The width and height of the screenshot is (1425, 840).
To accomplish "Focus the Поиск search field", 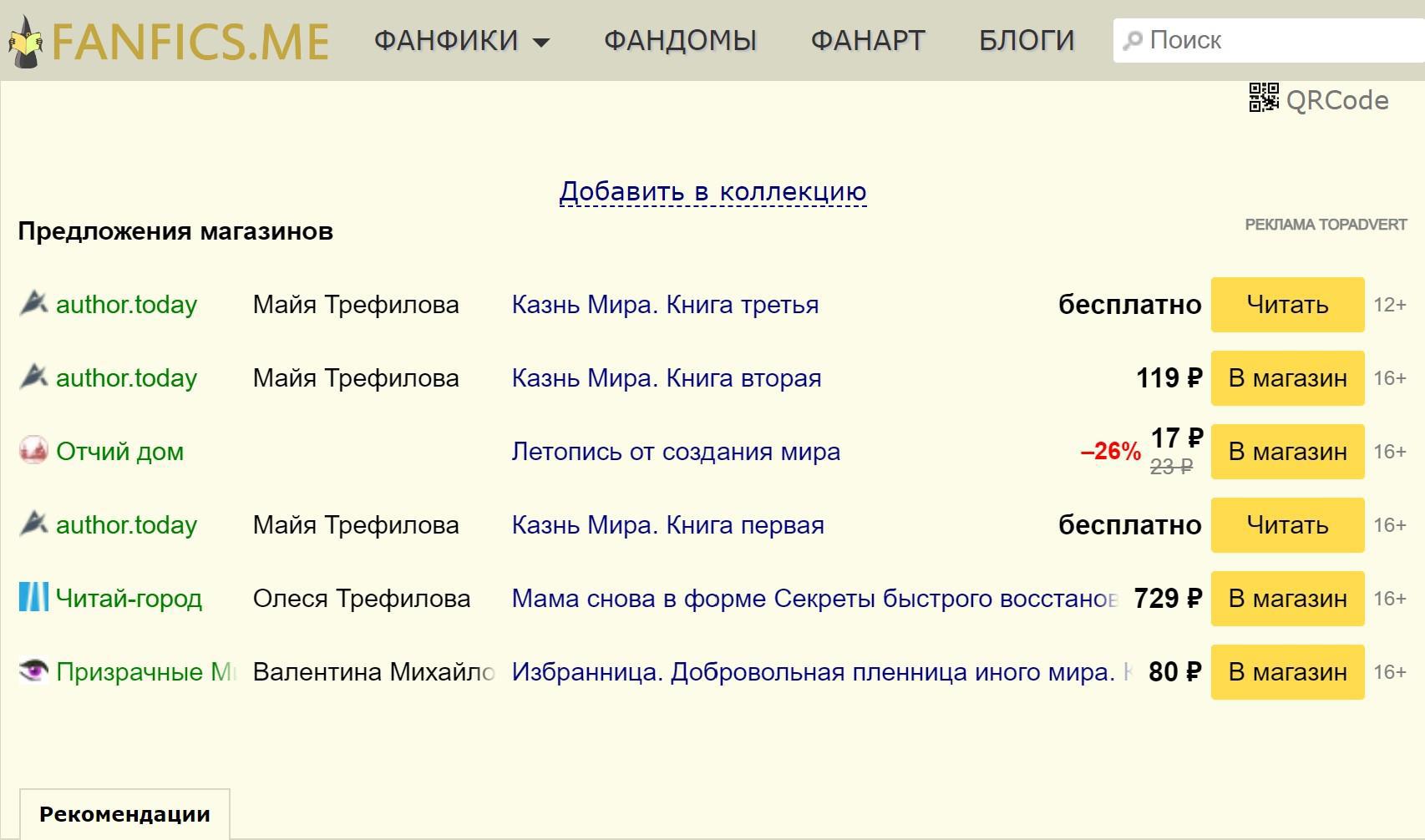I will [1269, 40].
